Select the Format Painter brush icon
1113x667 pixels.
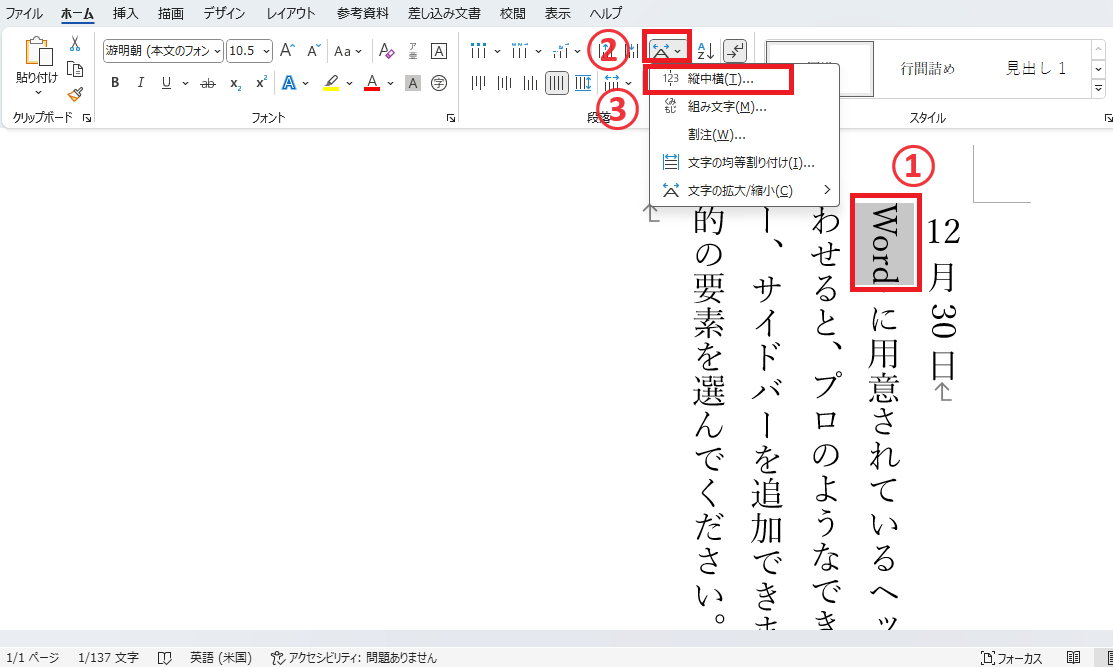(75, 93)
